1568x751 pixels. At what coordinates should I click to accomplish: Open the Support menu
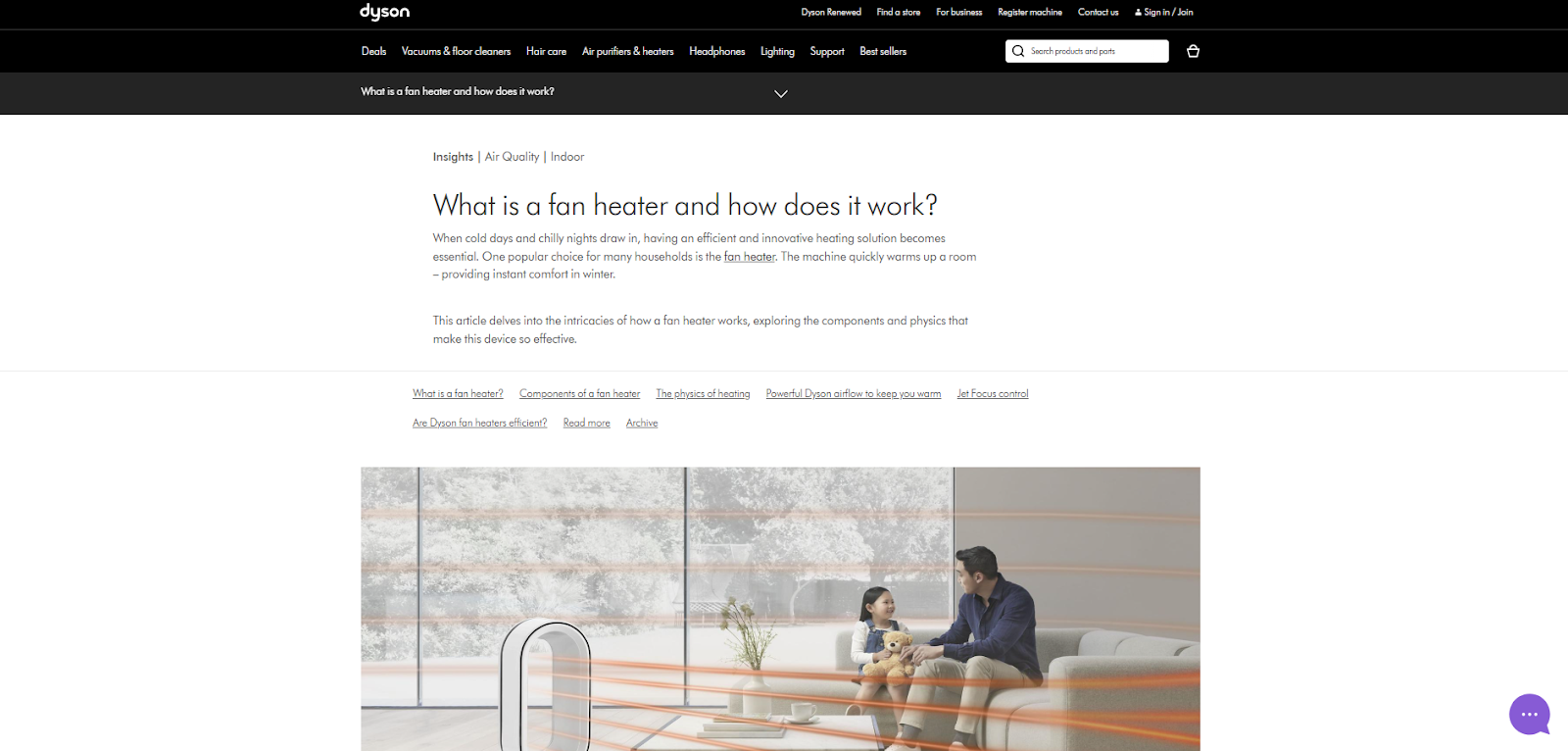point(827,51)
